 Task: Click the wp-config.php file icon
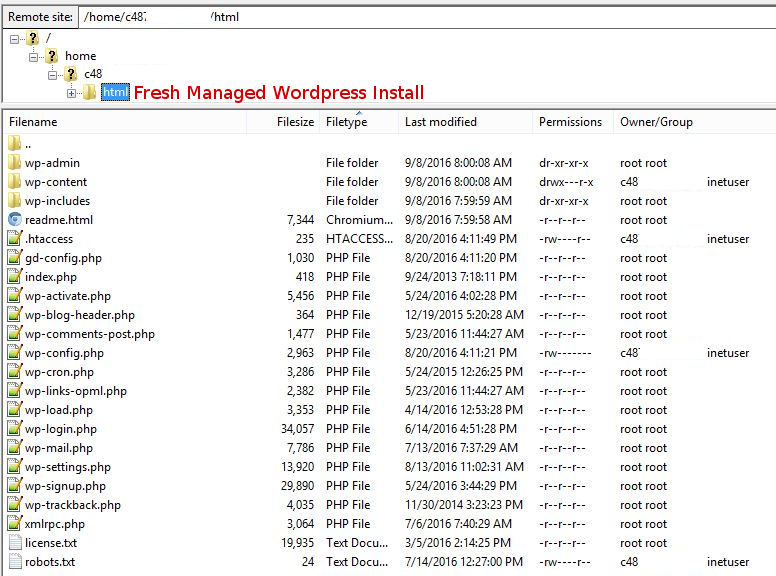click(15, 352)
